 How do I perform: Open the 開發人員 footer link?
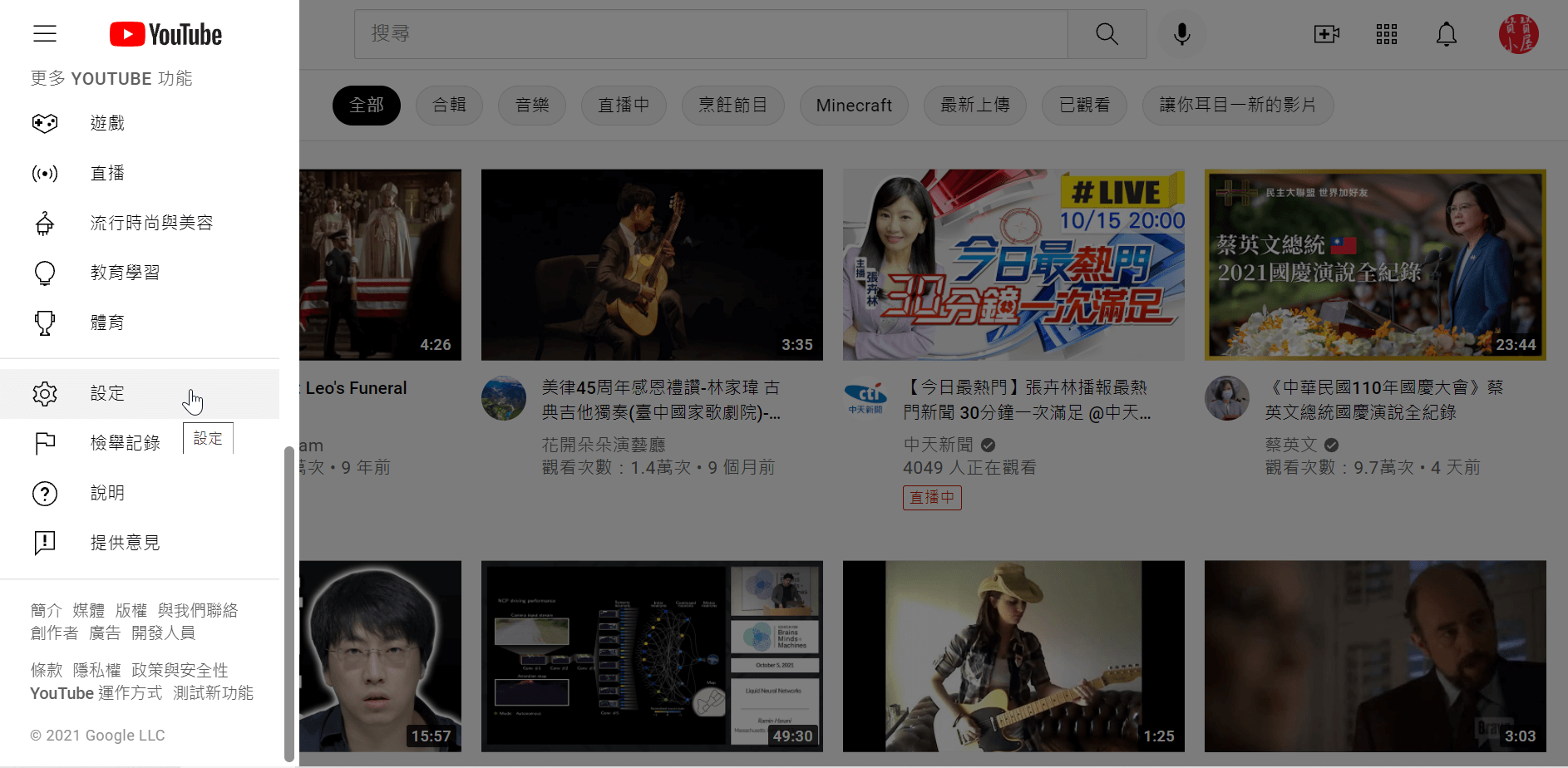pos(164,633)
